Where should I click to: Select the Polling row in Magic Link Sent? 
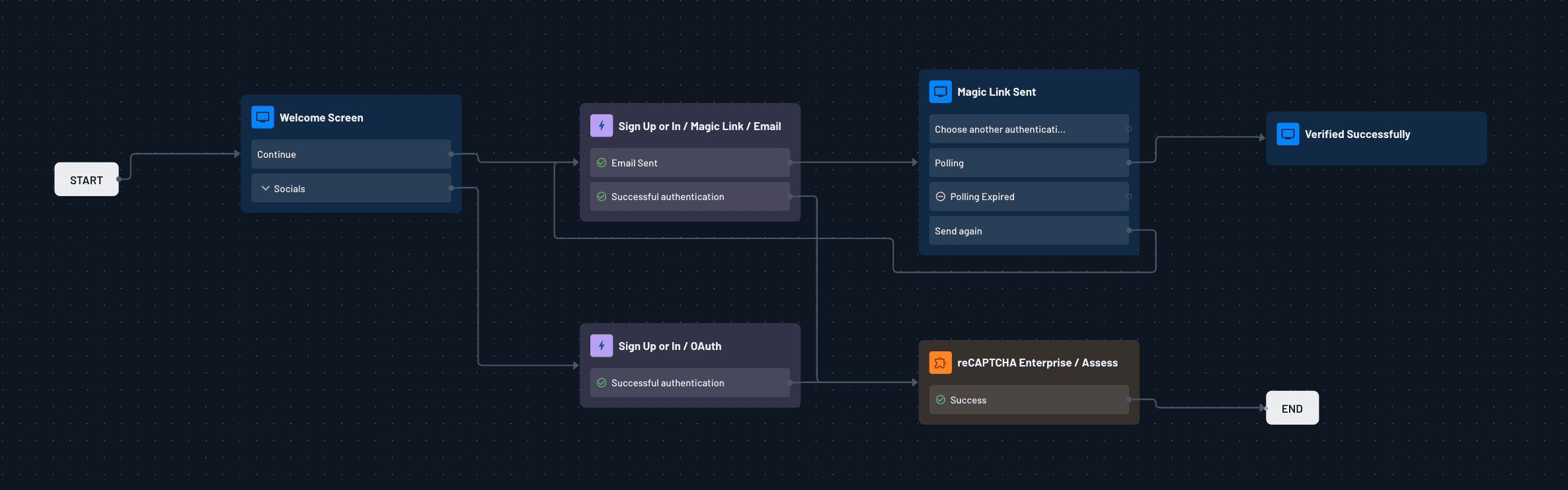[x=1028, y=163]
